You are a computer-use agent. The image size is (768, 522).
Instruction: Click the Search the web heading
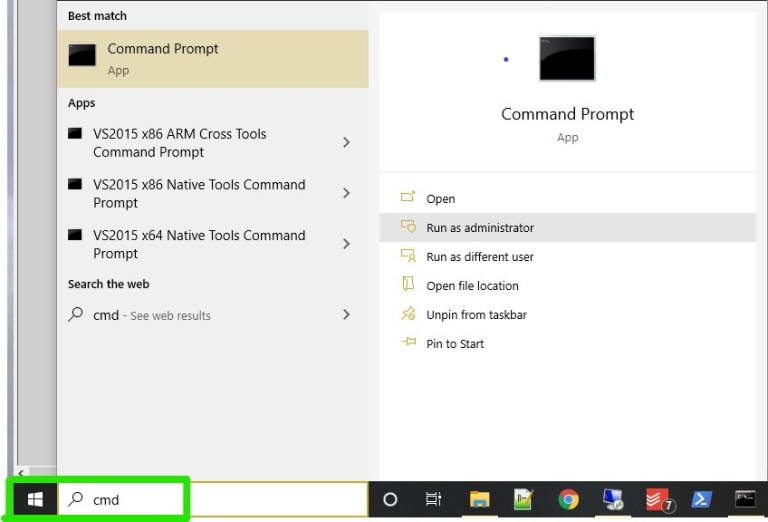(108, 284)
